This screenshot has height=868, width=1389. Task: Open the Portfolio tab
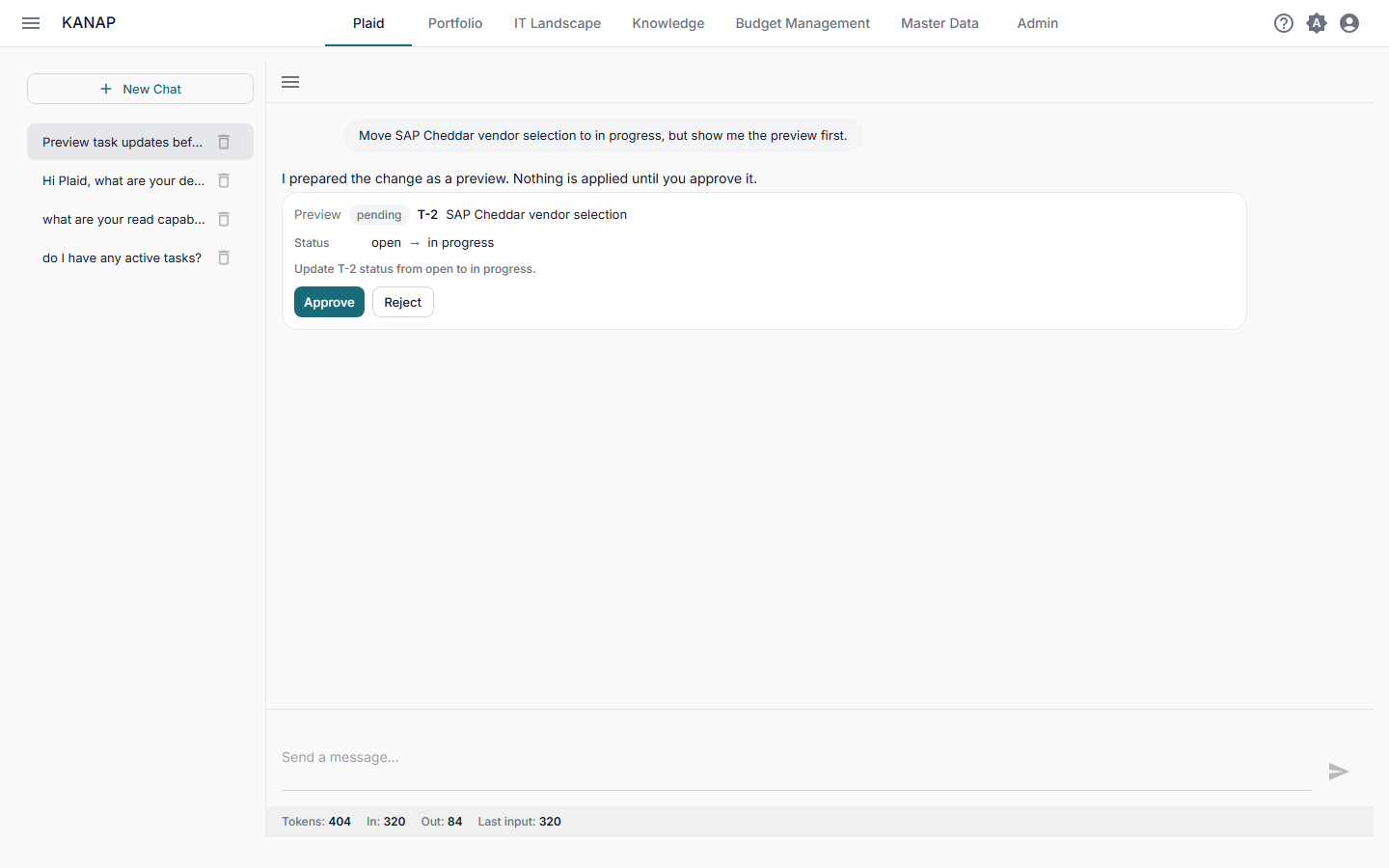point(455,23)
